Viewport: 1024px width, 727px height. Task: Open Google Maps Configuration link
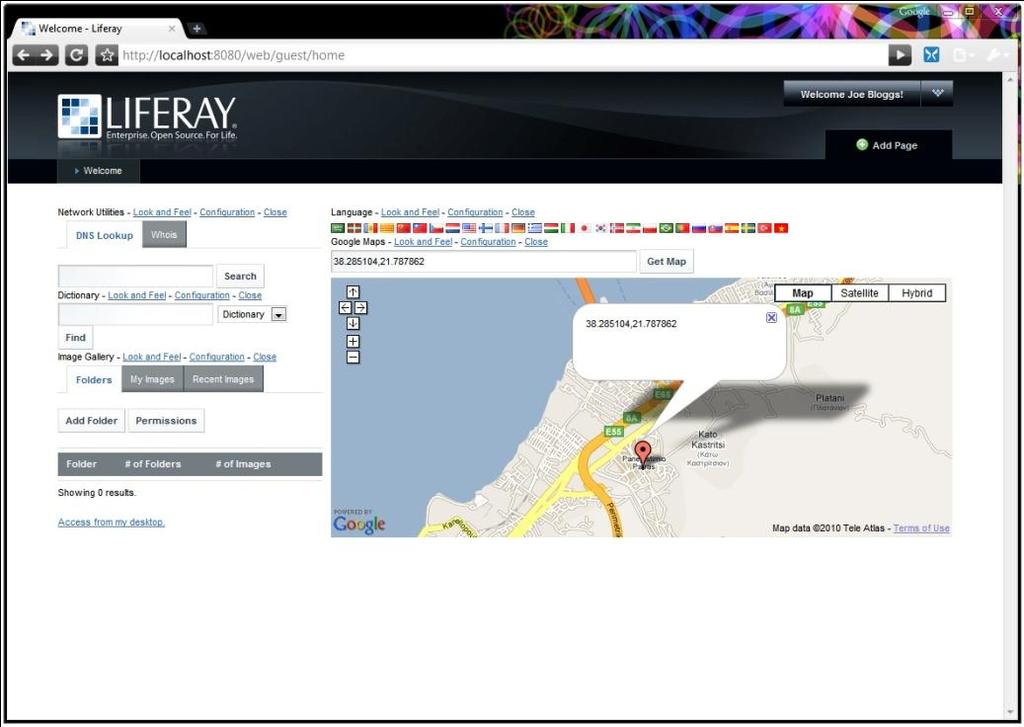pos(488,242)
